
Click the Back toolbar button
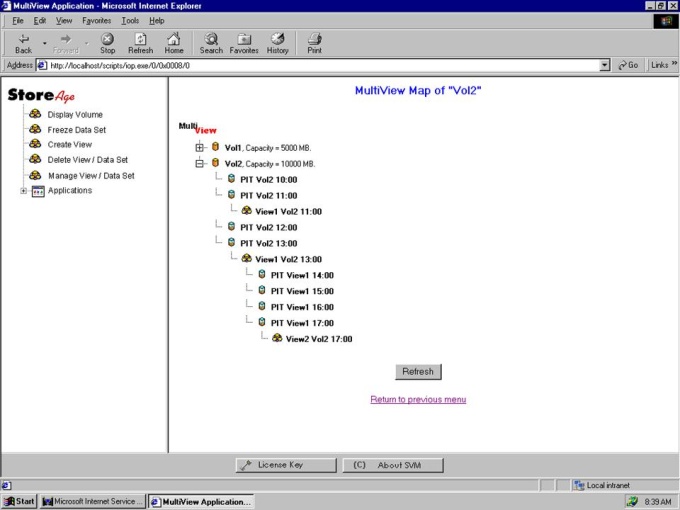click(23, 44)
